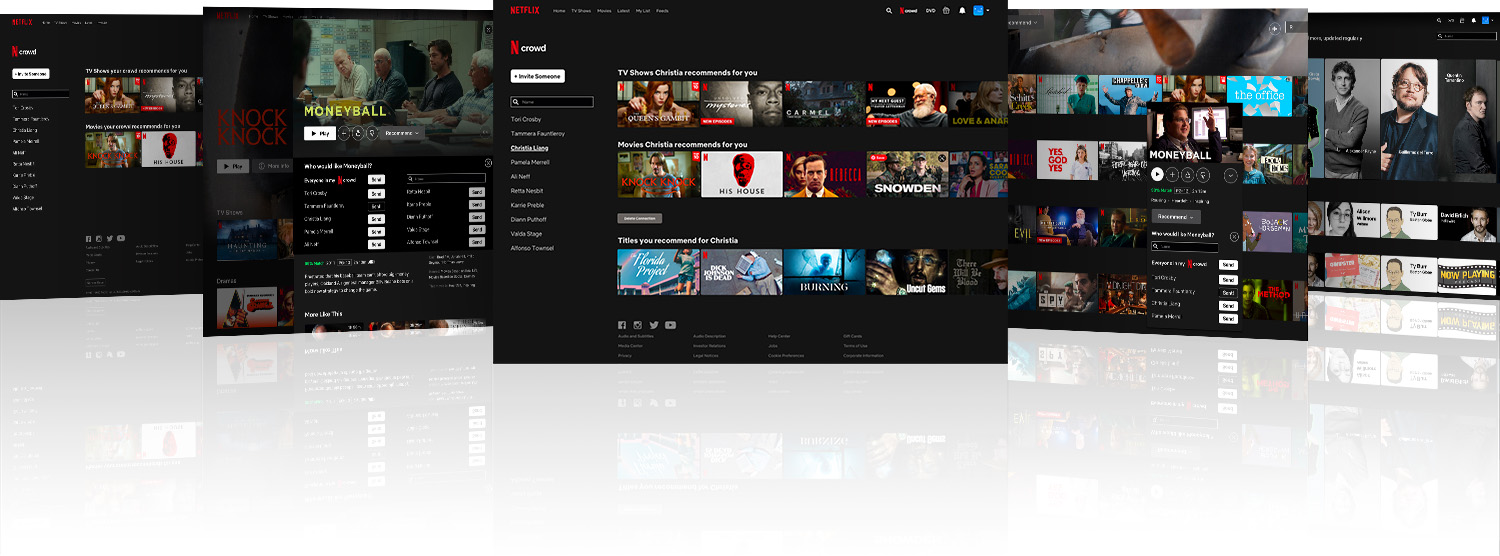Expand Recommend dropdown in left Moneyball window
Image resolution: width=1500 pixels, height=556 pixels.
(403, 133)
